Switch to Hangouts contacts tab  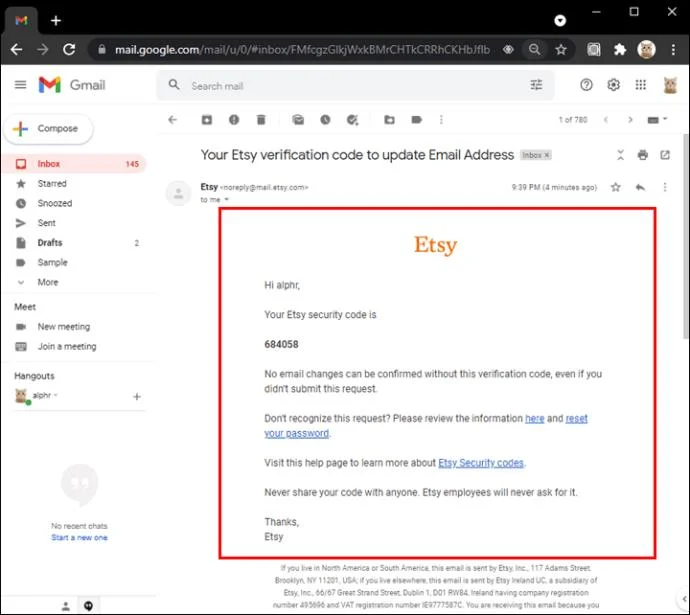[66, 606]
